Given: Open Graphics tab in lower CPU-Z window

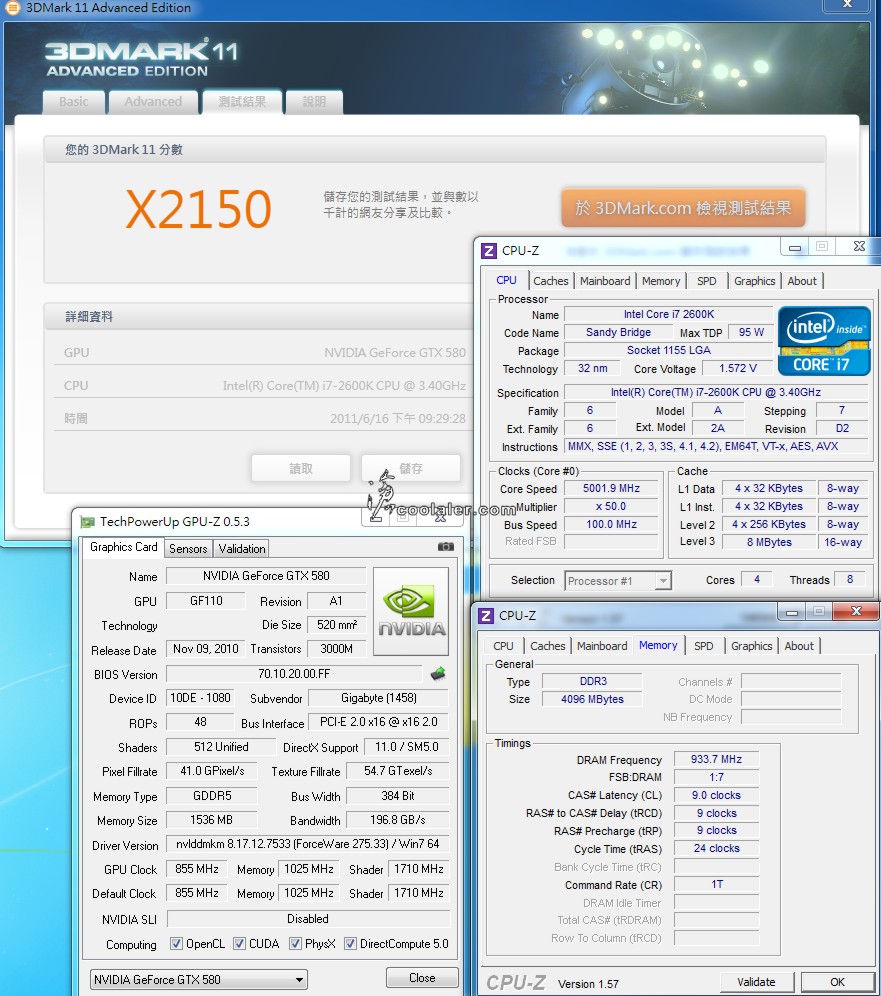Looking at the screenshot, I should [751, 646].
